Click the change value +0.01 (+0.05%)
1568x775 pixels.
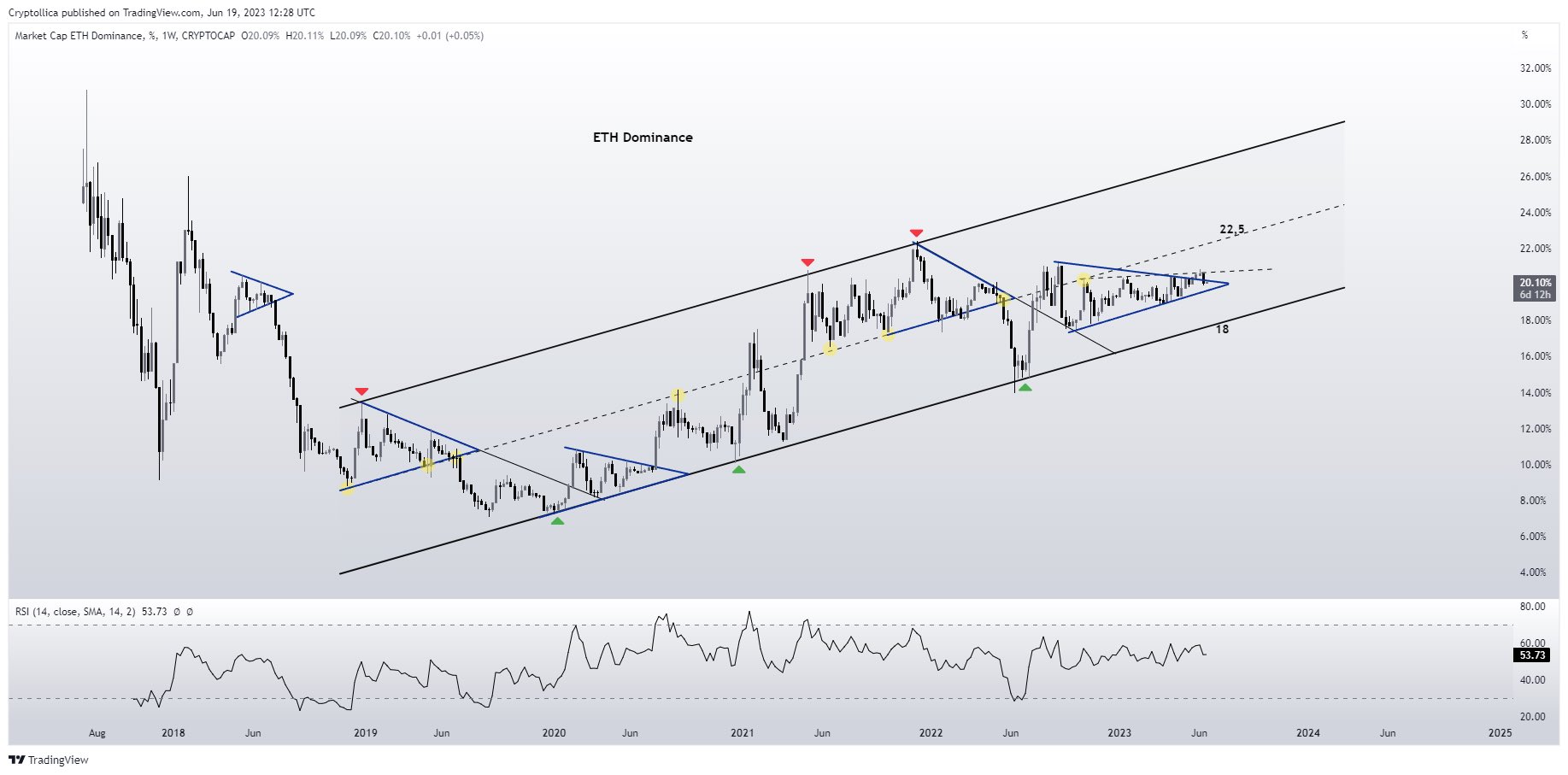450,36
